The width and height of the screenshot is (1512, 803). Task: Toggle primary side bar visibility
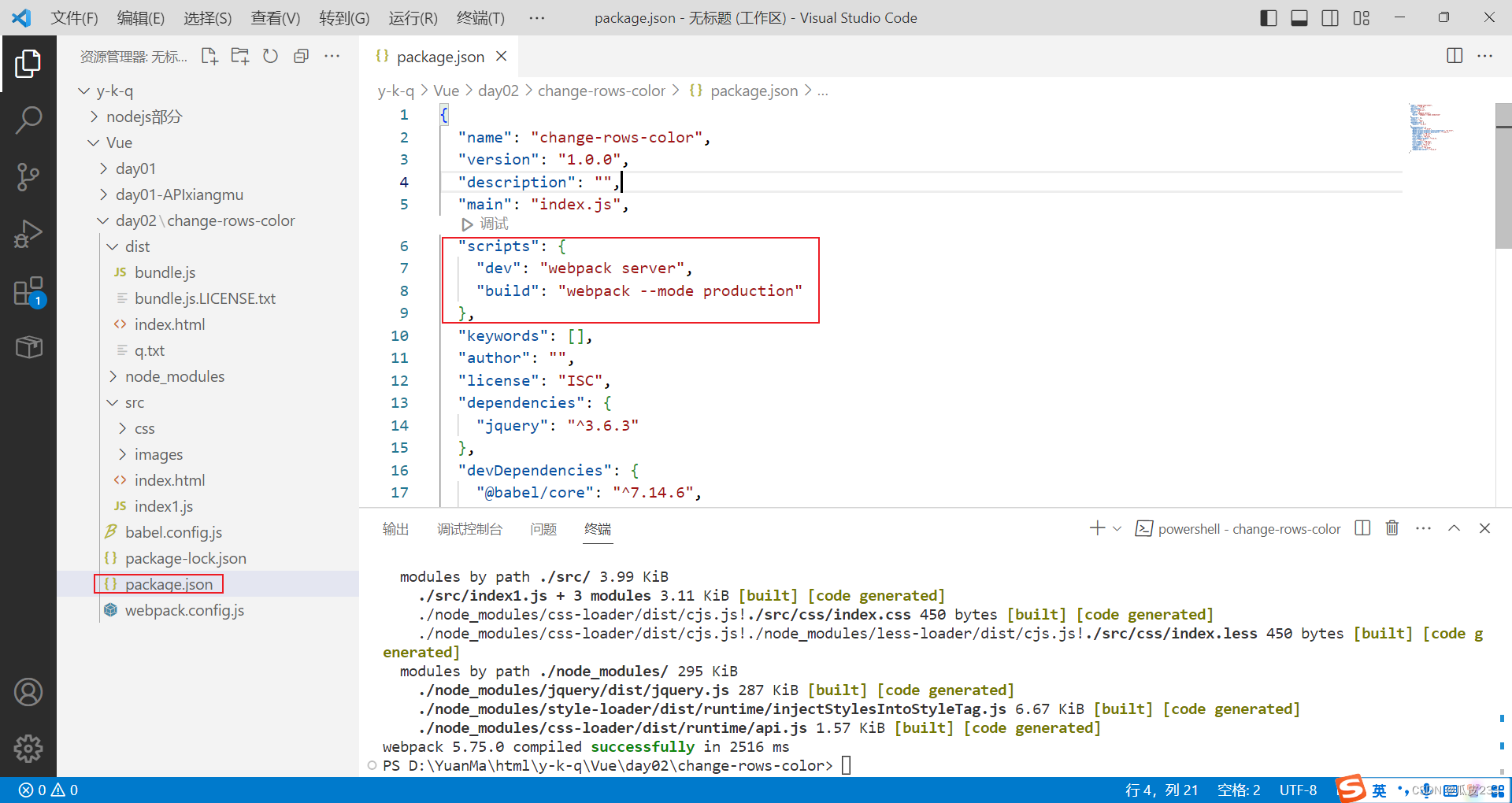[x=1269, y=17]
